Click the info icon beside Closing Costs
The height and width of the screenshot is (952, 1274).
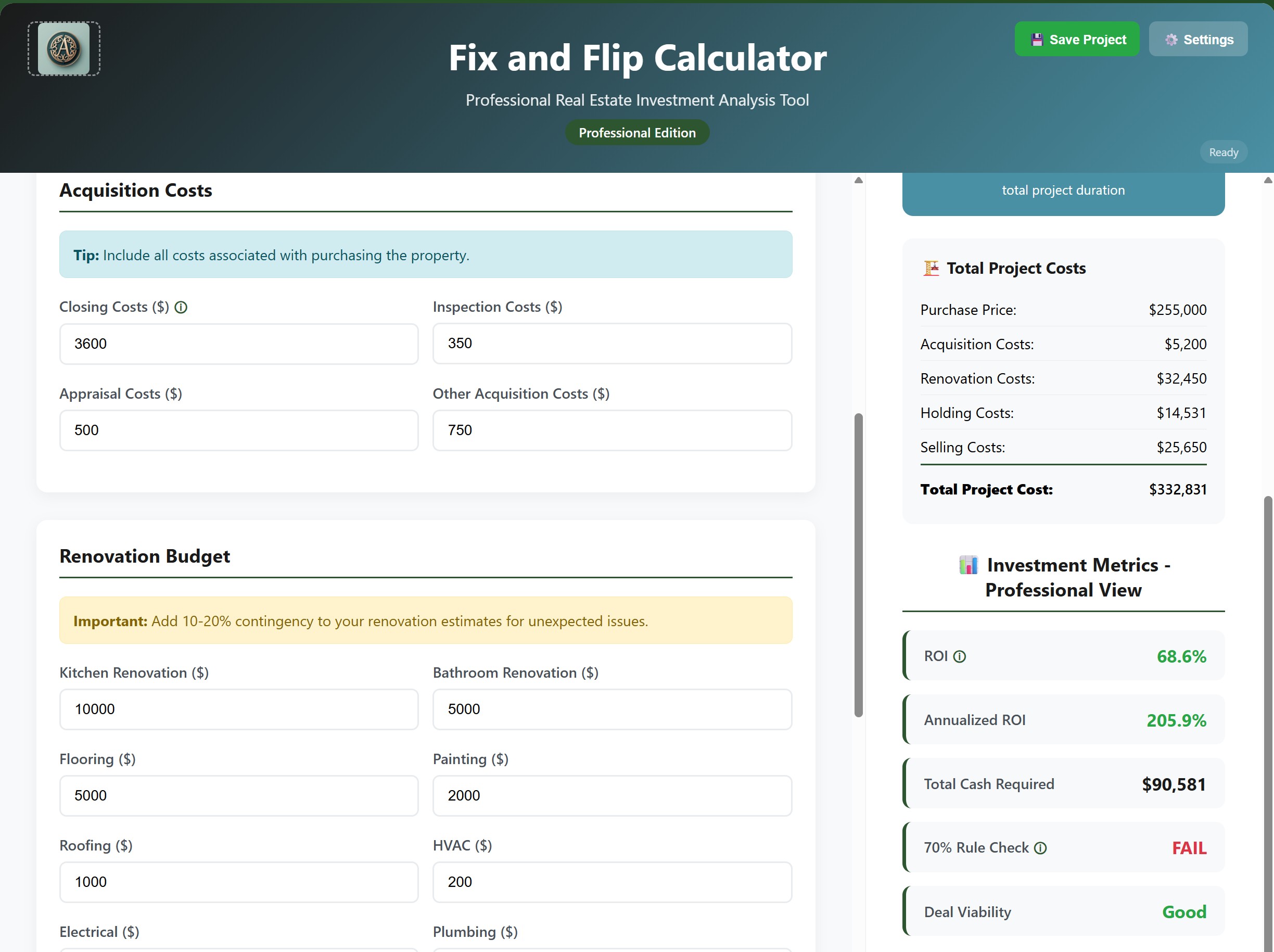[182, 307]
